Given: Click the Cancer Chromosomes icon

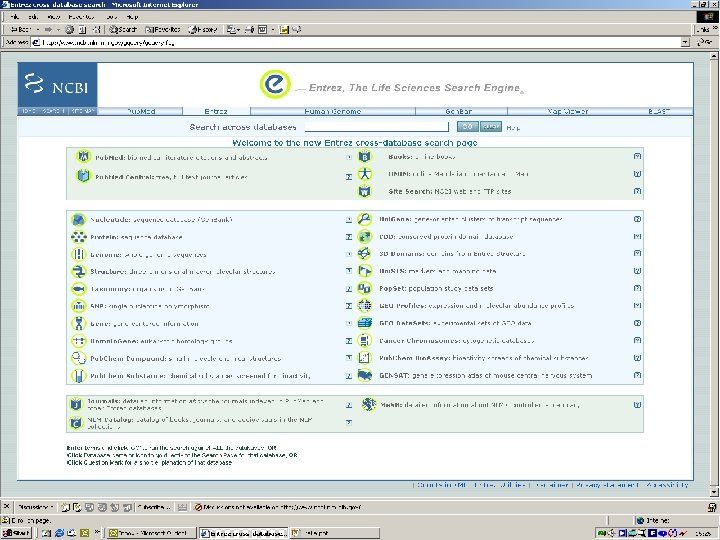Looking at the screenshot, I should click(x=365, y=340).
